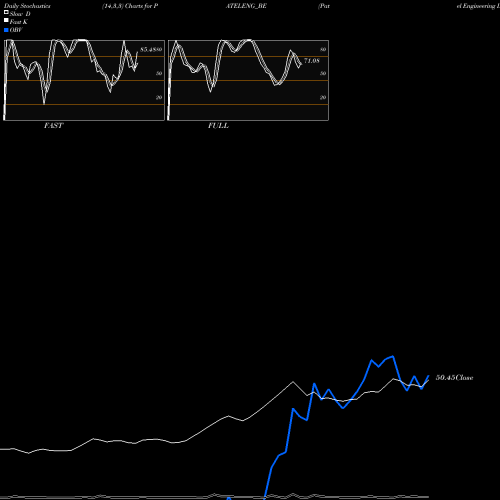Click the '80' axis label in FULL chart
Viewport: 500px width, 500px height.
click(323, 50)
